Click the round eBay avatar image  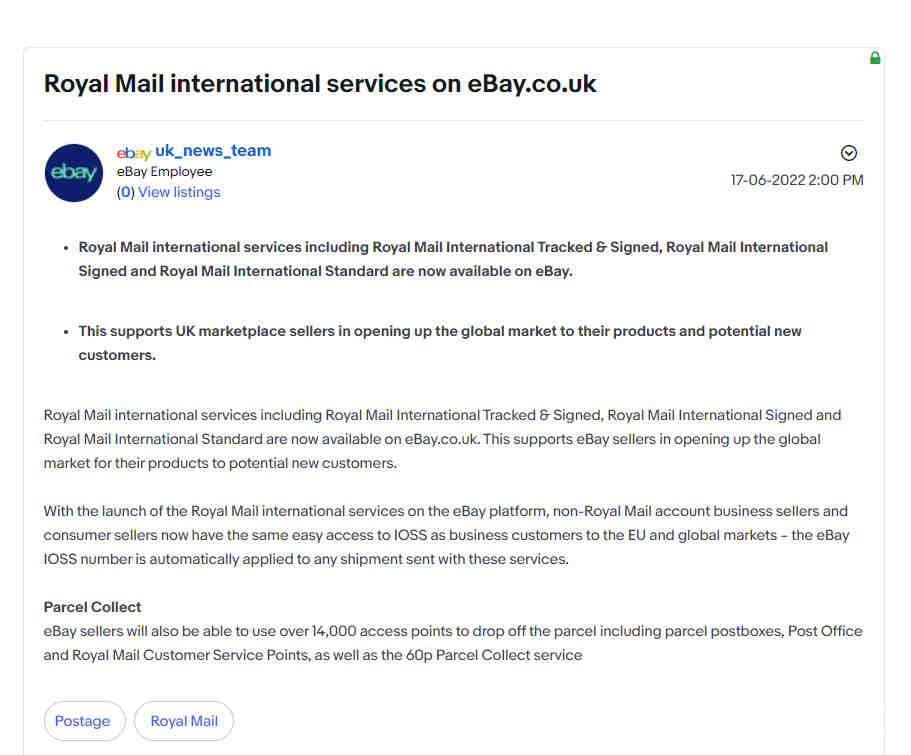[74, 173]
